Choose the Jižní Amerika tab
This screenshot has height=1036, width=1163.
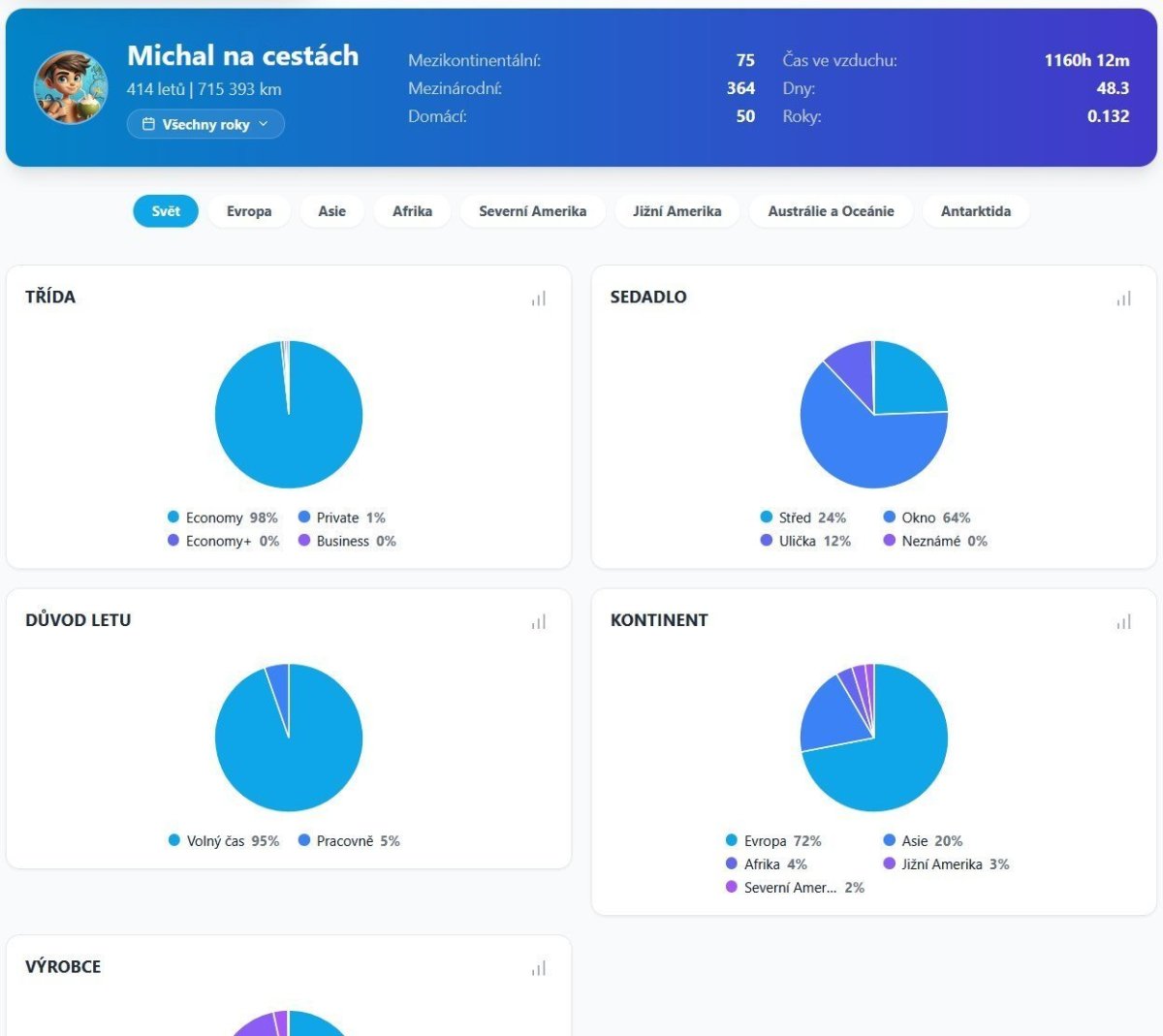[676, 211]
